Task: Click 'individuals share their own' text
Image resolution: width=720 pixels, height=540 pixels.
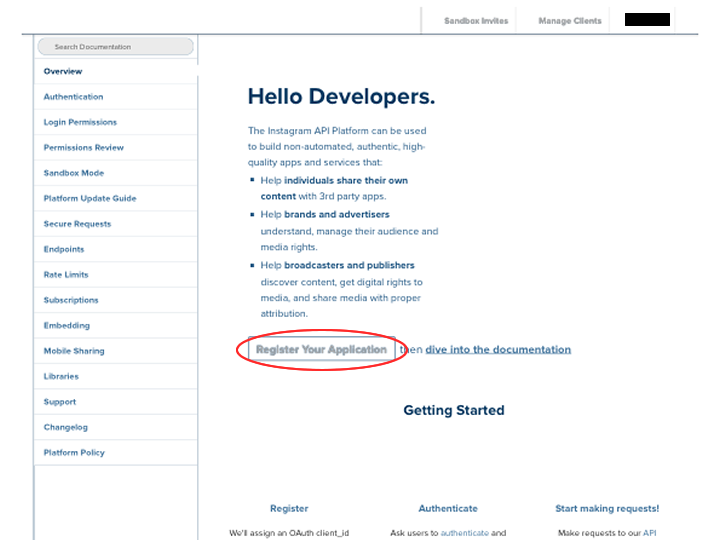Action: (x=346, y=180)
